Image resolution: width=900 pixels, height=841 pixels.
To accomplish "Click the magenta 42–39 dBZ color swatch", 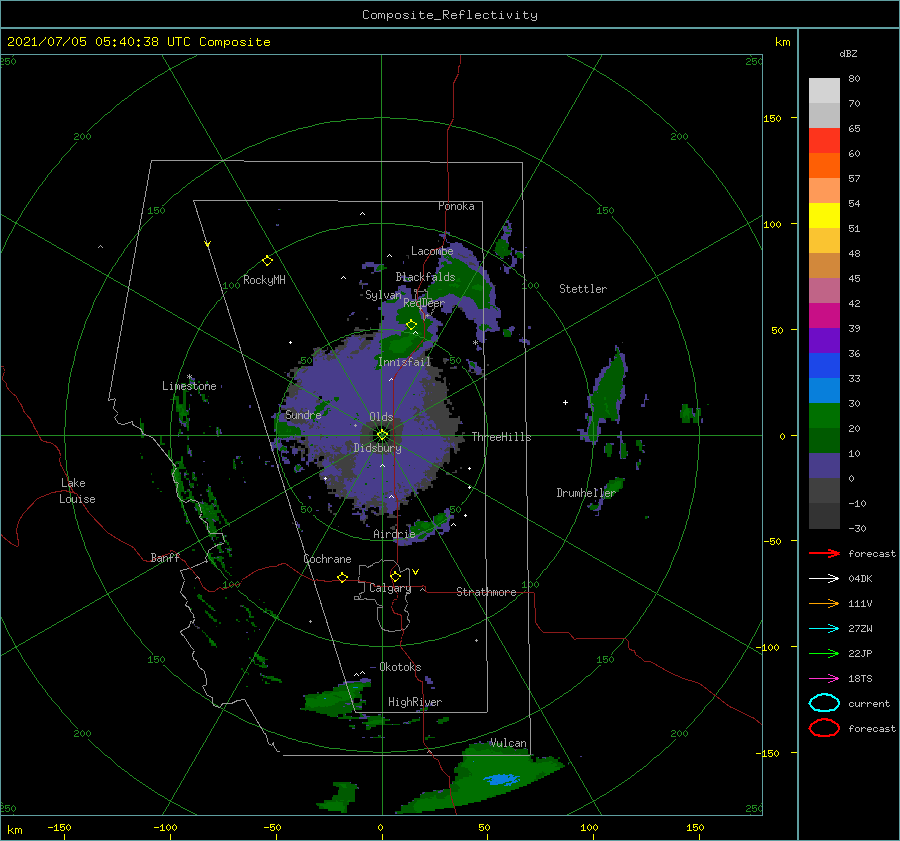I will [824, 316].
